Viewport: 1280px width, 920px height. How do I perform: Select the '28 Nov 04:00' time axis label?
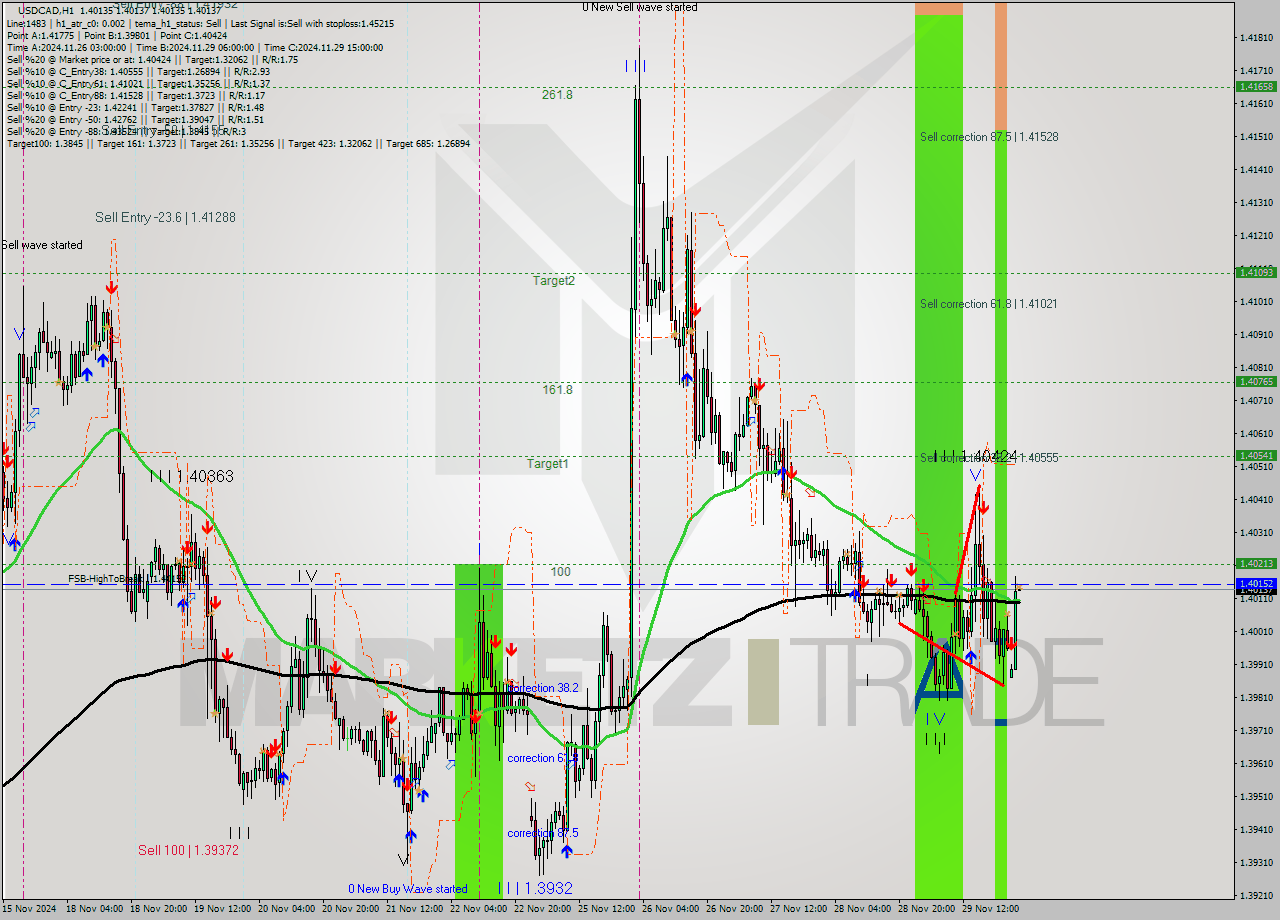tap(863, 909)
